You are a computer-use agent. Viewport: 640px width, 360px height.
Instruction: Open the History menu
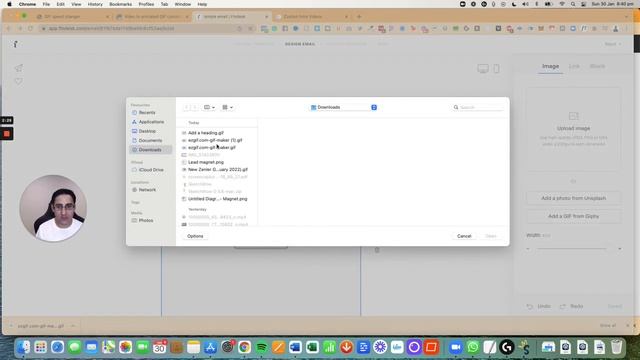click(95, 4)
